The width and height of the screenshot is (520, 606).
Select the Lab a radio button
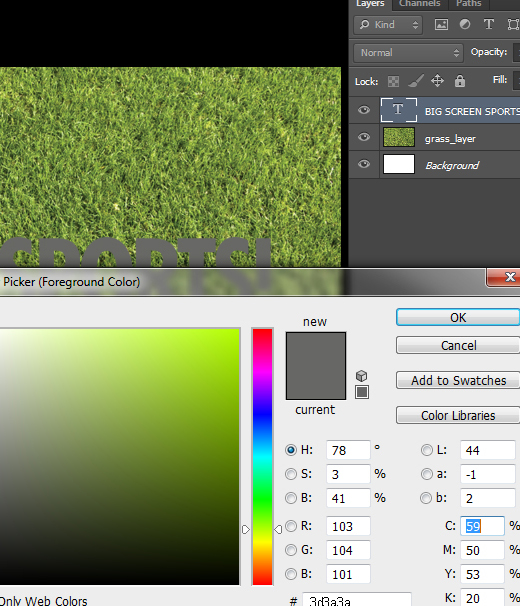(426, 474)
